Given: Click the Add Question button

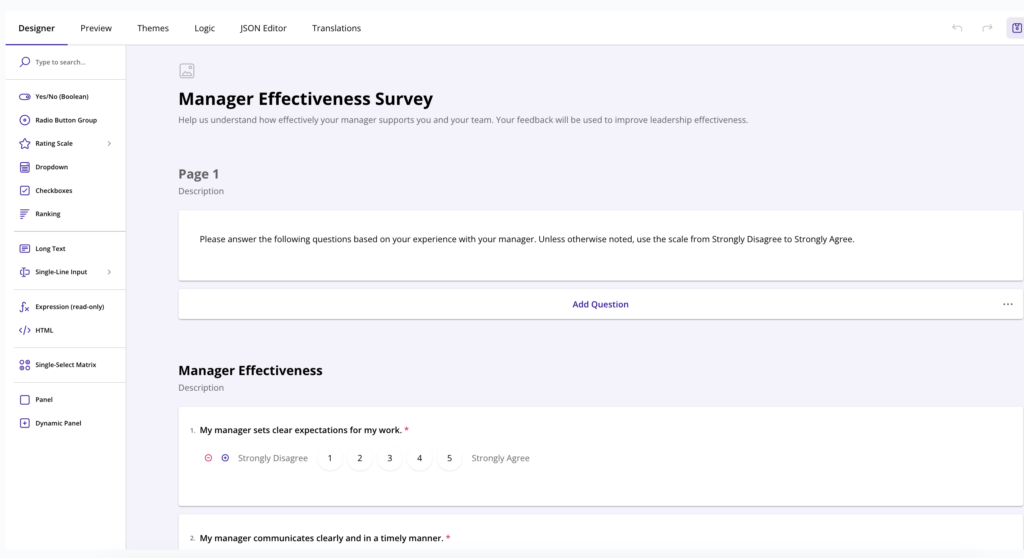Looking at the screenshot, I should pyautogui.click(x=600, y=304).
